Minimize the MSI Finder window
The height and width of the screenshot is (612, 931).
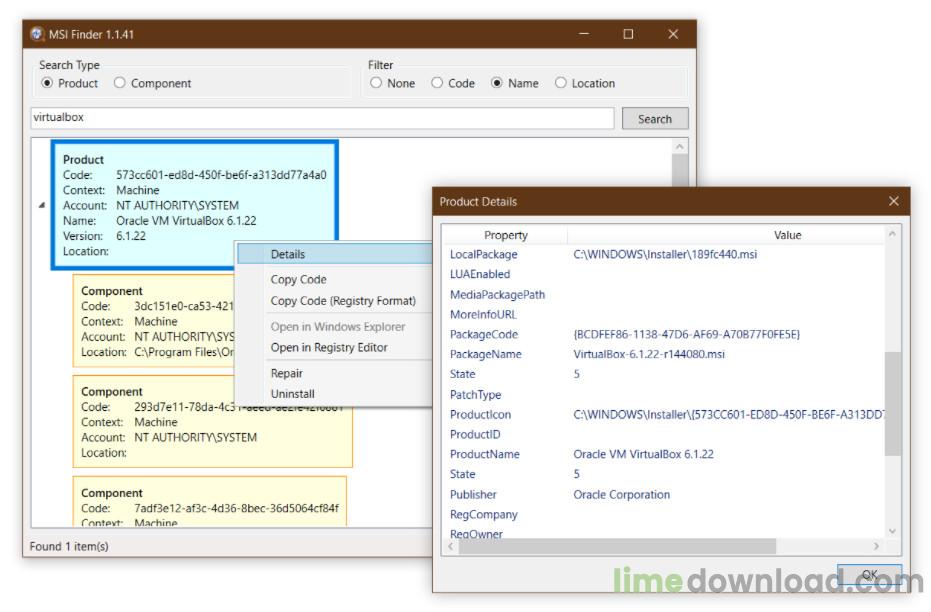tap(583, 34)
